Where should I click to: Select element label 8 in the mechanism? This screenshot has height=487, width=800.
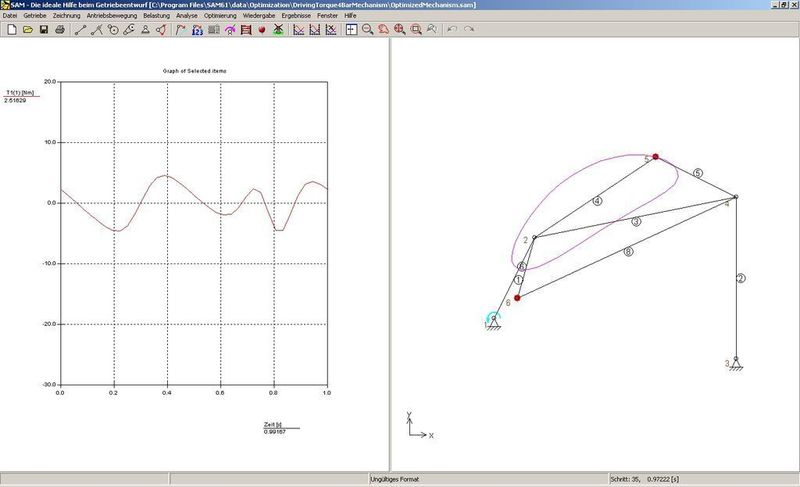(629, 251)
